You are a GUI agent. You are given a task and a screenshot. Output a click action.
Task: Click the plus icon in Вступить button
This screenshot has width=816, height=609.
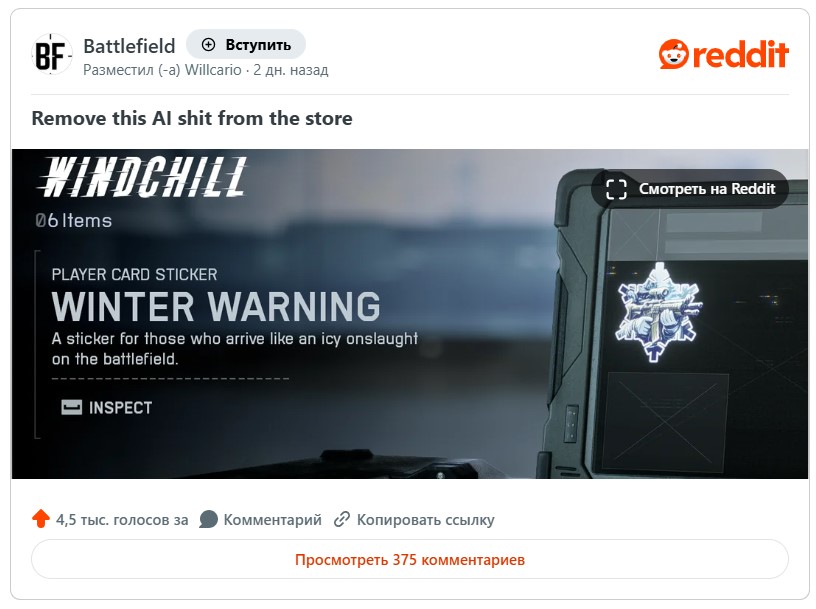208,45
